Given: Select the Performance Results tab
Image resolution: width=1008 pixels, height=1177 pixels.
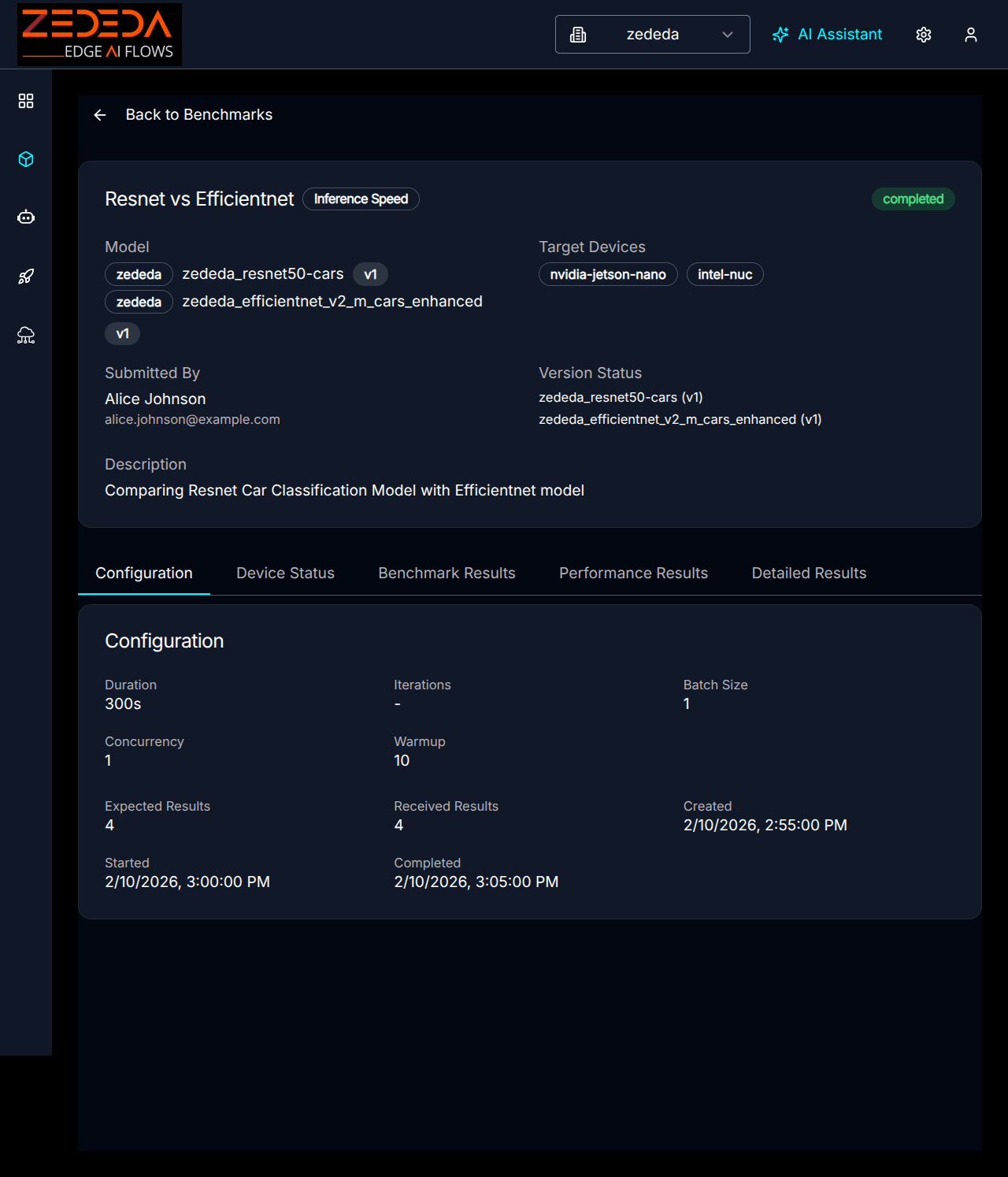Looking at the screenshot, I should (633, 574).
